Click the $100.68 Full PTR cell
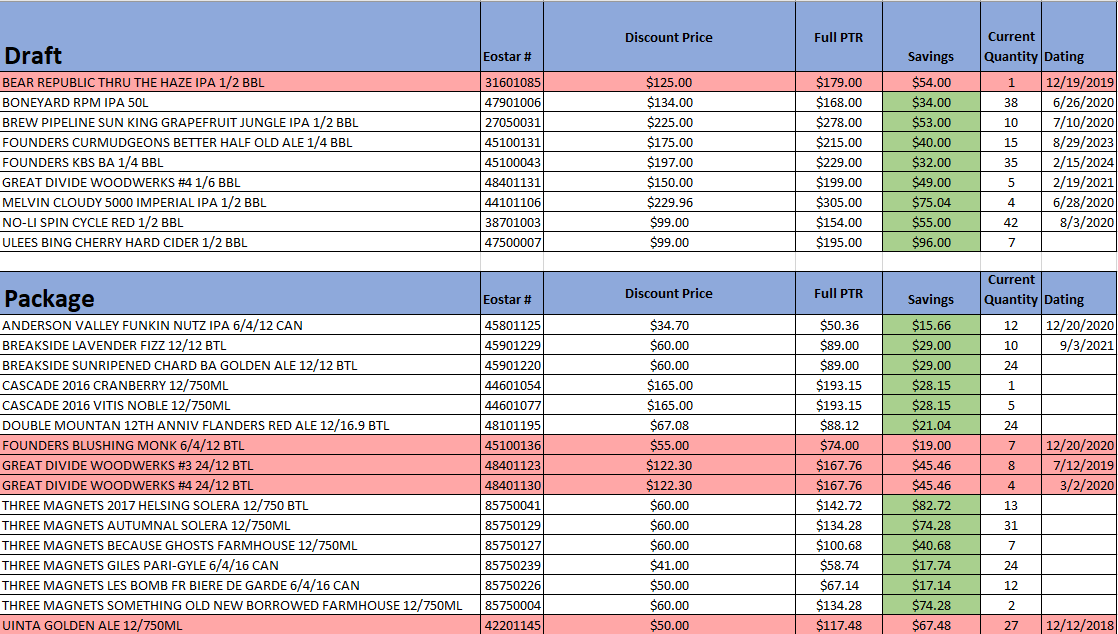Viewport: 1118px width, 634px height. (x=838, y=545)
